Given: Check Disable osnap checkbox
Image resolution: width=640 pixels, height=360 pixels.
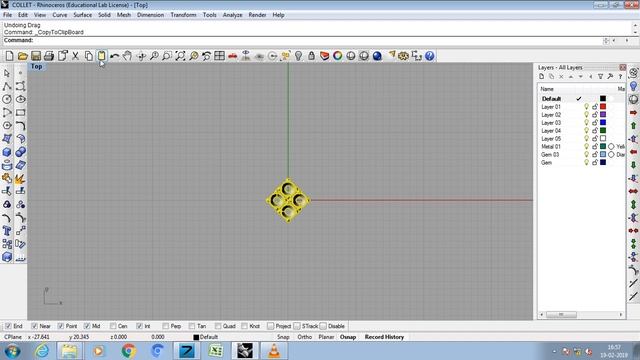Looking at the screenshot, I should tap(323, 326).
